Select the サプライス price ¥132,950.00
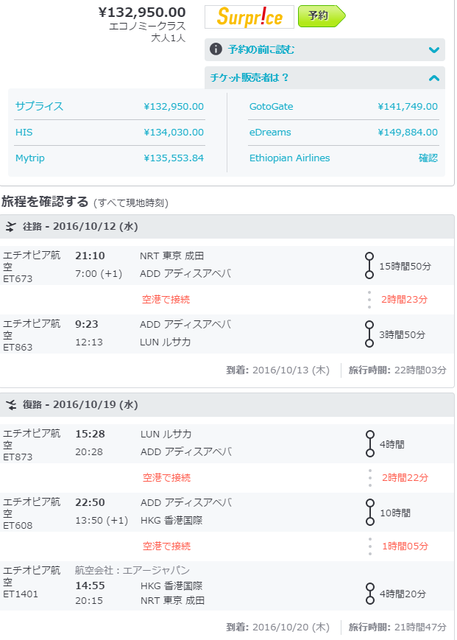Image resolution: width=457 pixels, height=640 pixels. [173, 107]
